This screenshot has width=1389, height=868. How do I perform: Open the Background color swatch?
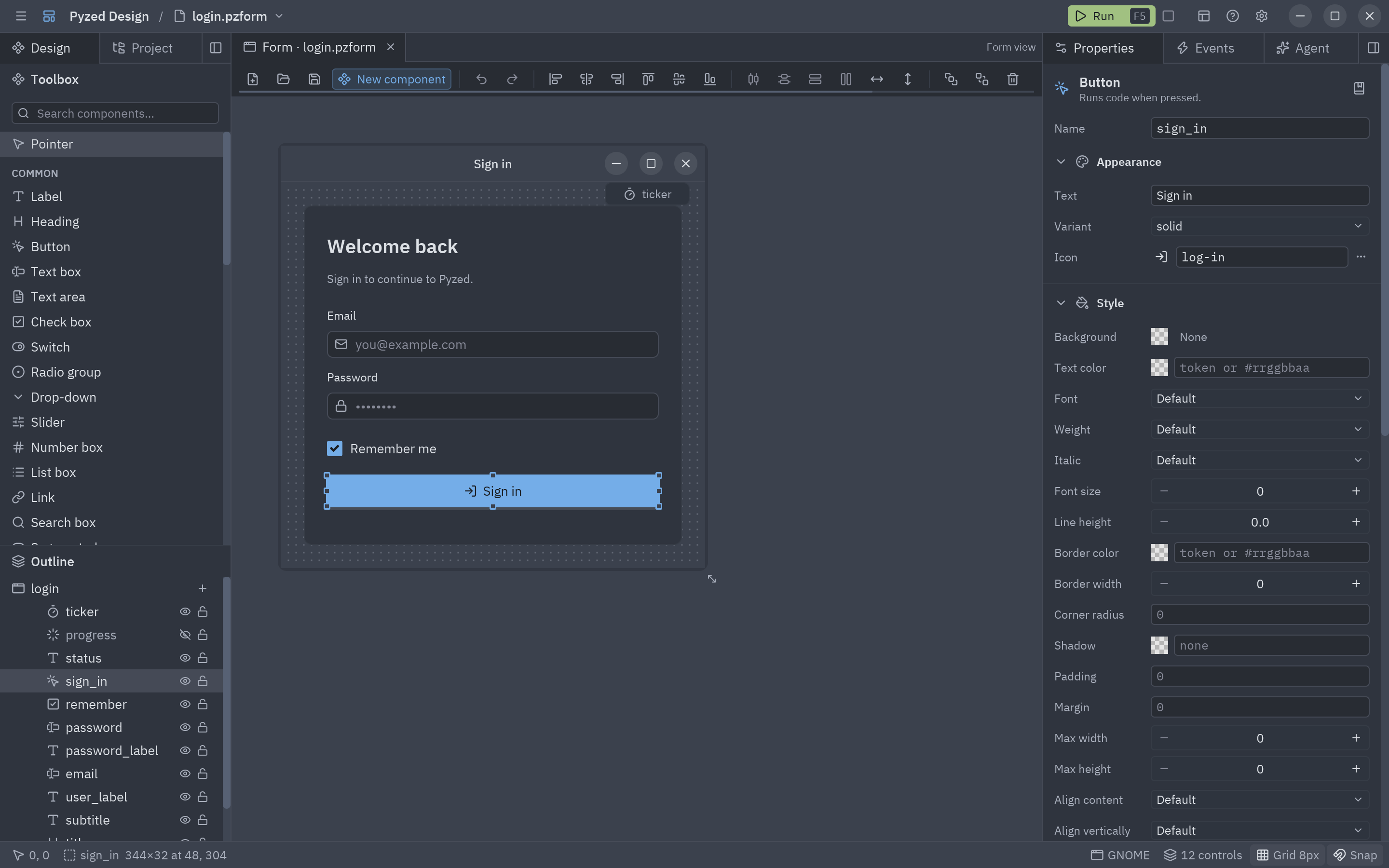click(1159, 337)
